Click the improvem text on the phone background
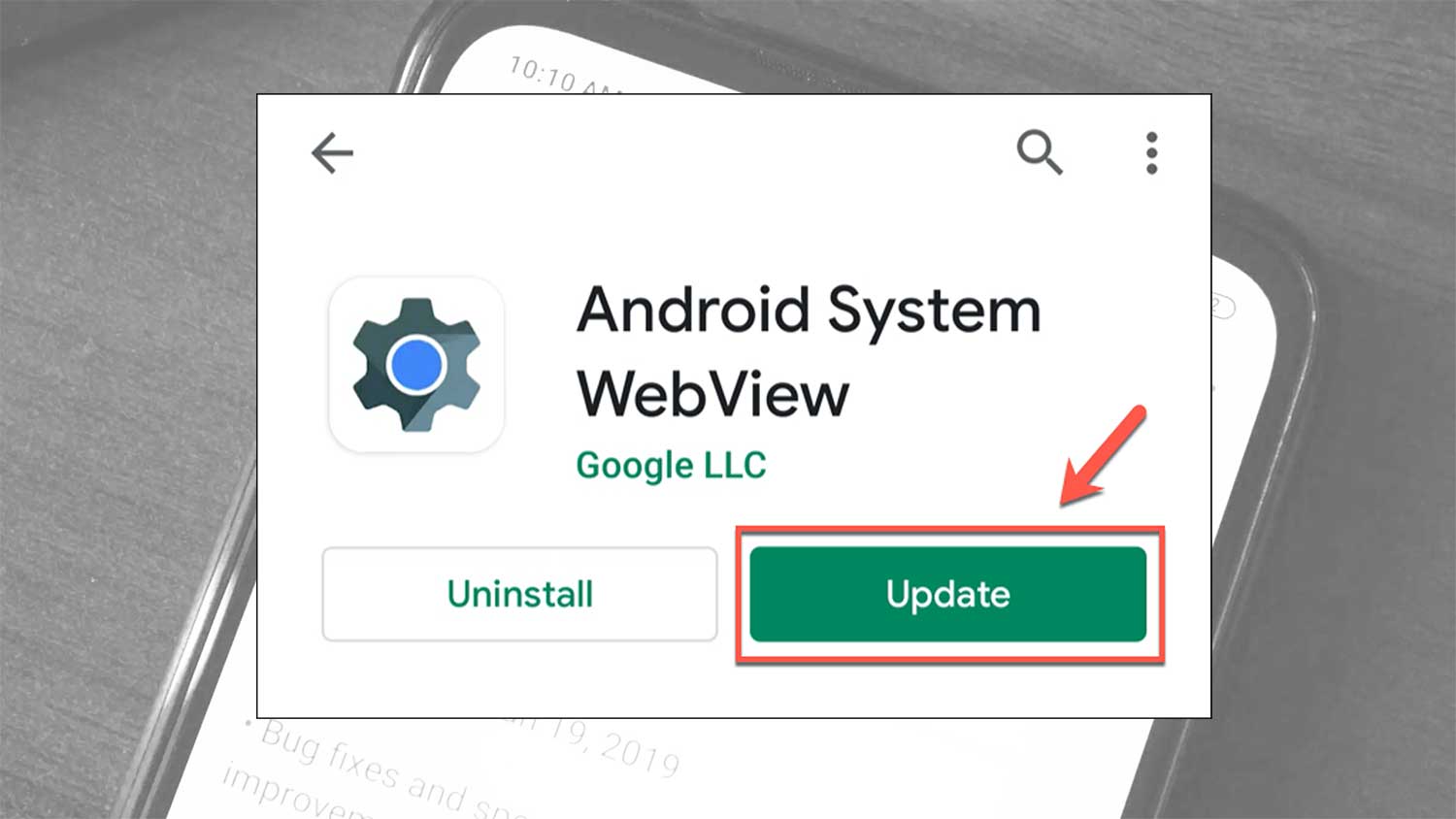The height and width of the screenshot is (819, 1456). tap(291, 794)
